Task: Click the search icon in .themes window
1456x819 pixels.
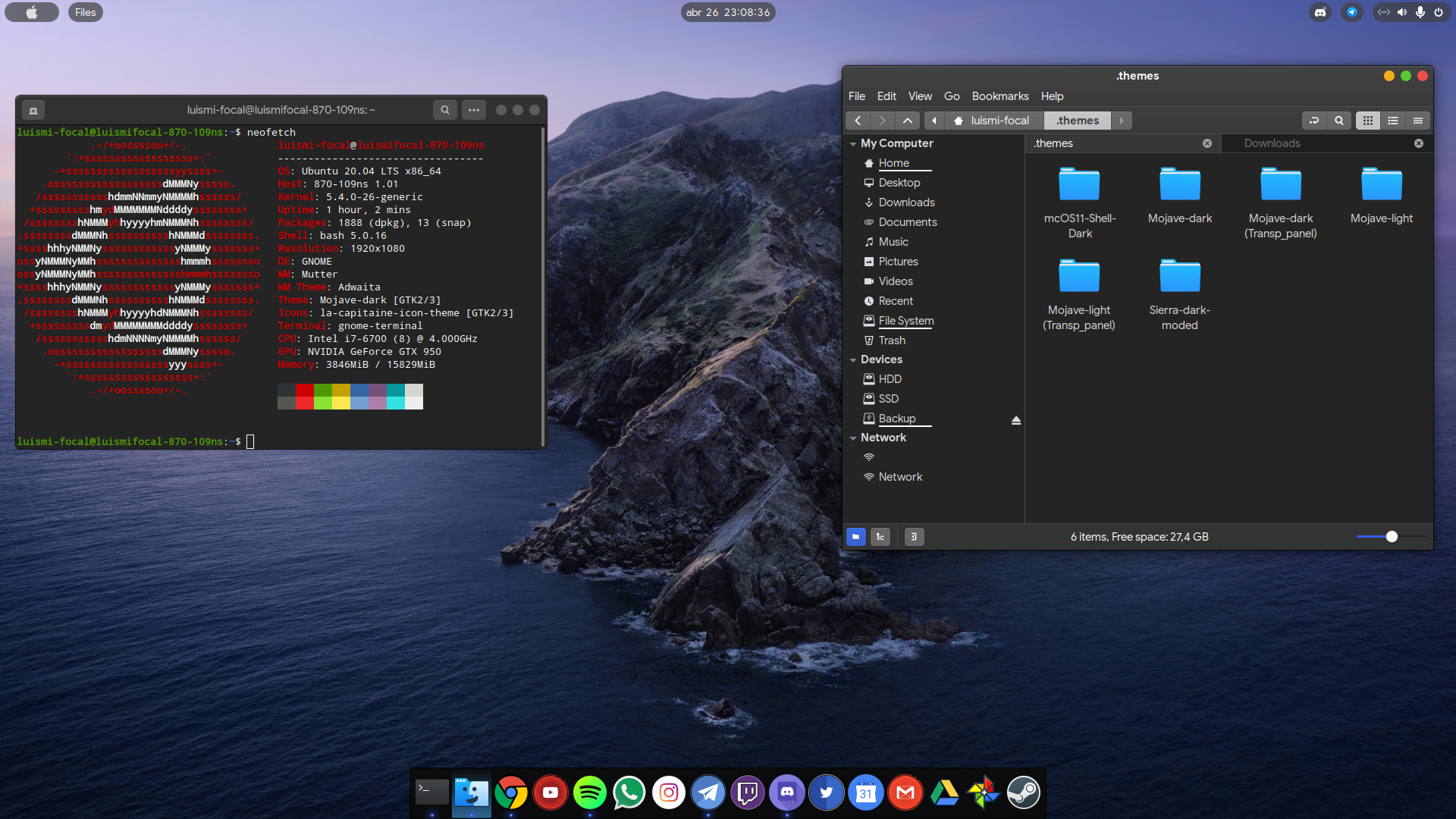Action: [x=1339, y=120]
